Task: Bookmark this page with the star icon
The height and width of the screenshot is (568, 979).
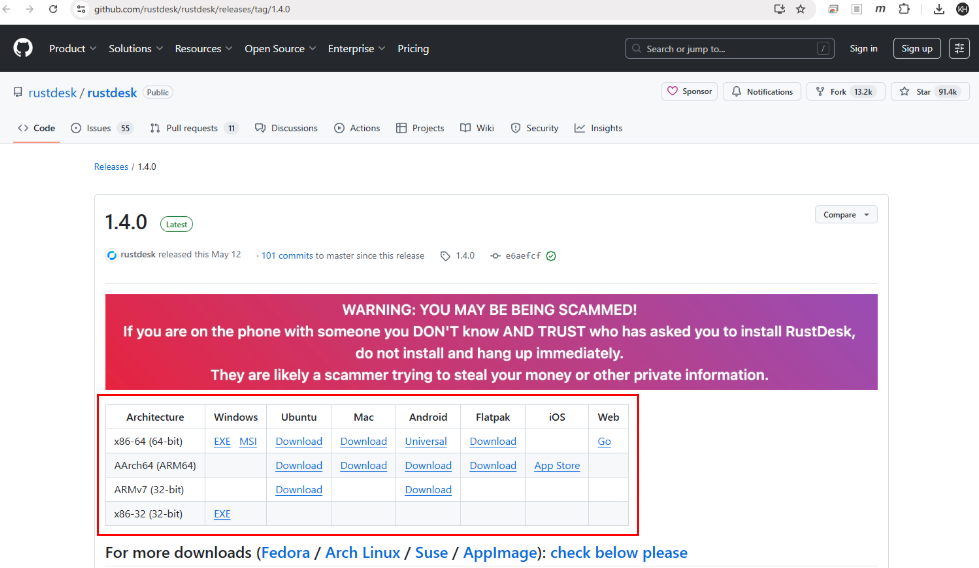Action: tap(800, 9)
